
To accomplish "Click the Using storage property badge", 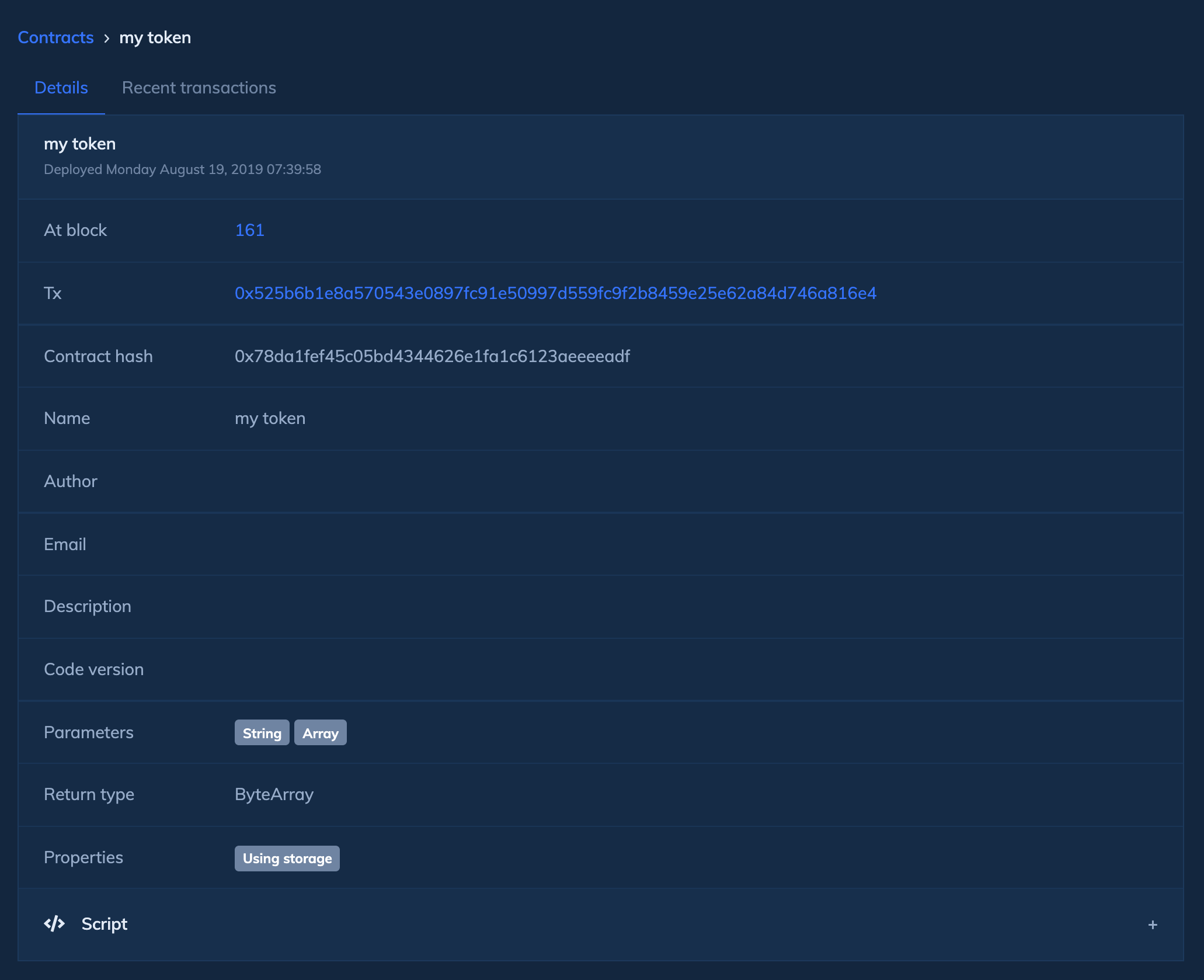I will [x=287, y=858].
